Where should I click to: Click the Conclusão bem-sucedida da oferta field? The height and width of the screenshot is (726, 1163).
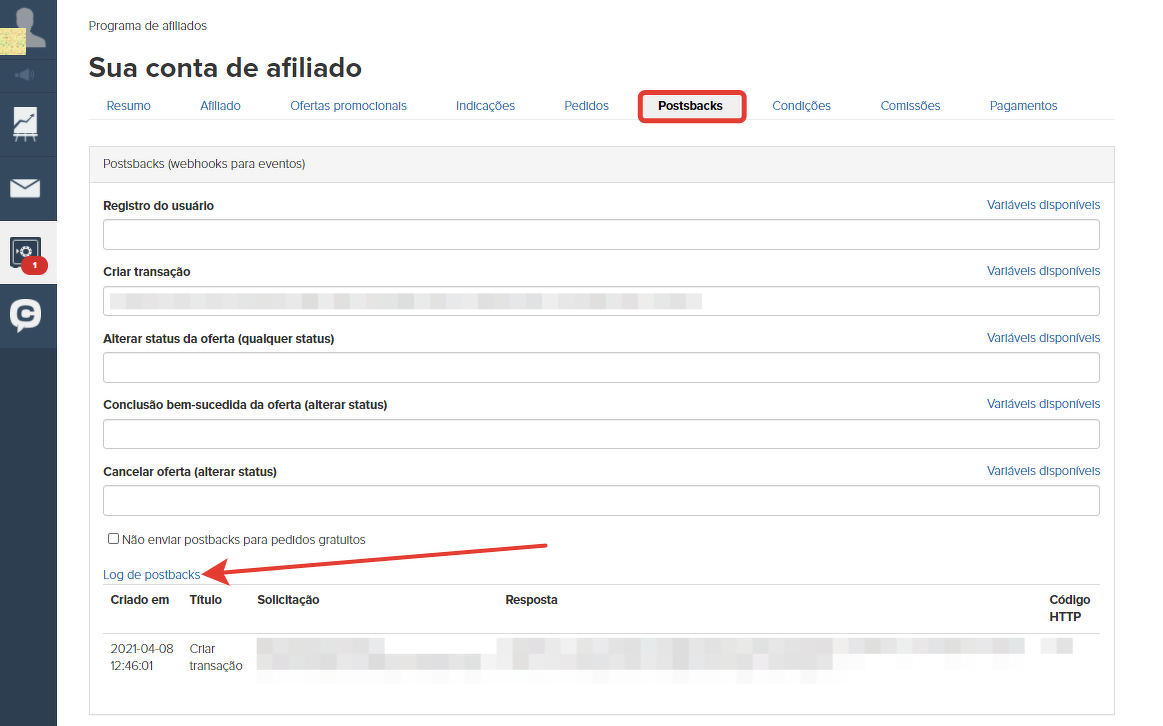[601, 434]
